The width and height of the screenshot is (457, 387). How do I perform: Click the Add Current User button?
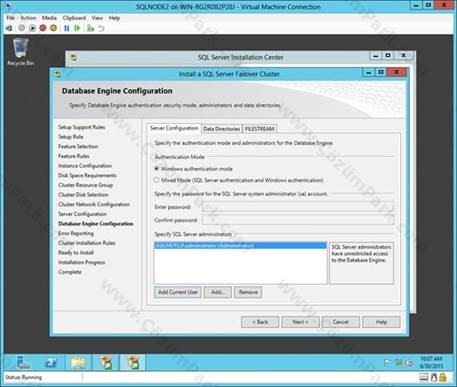(178, 292)
